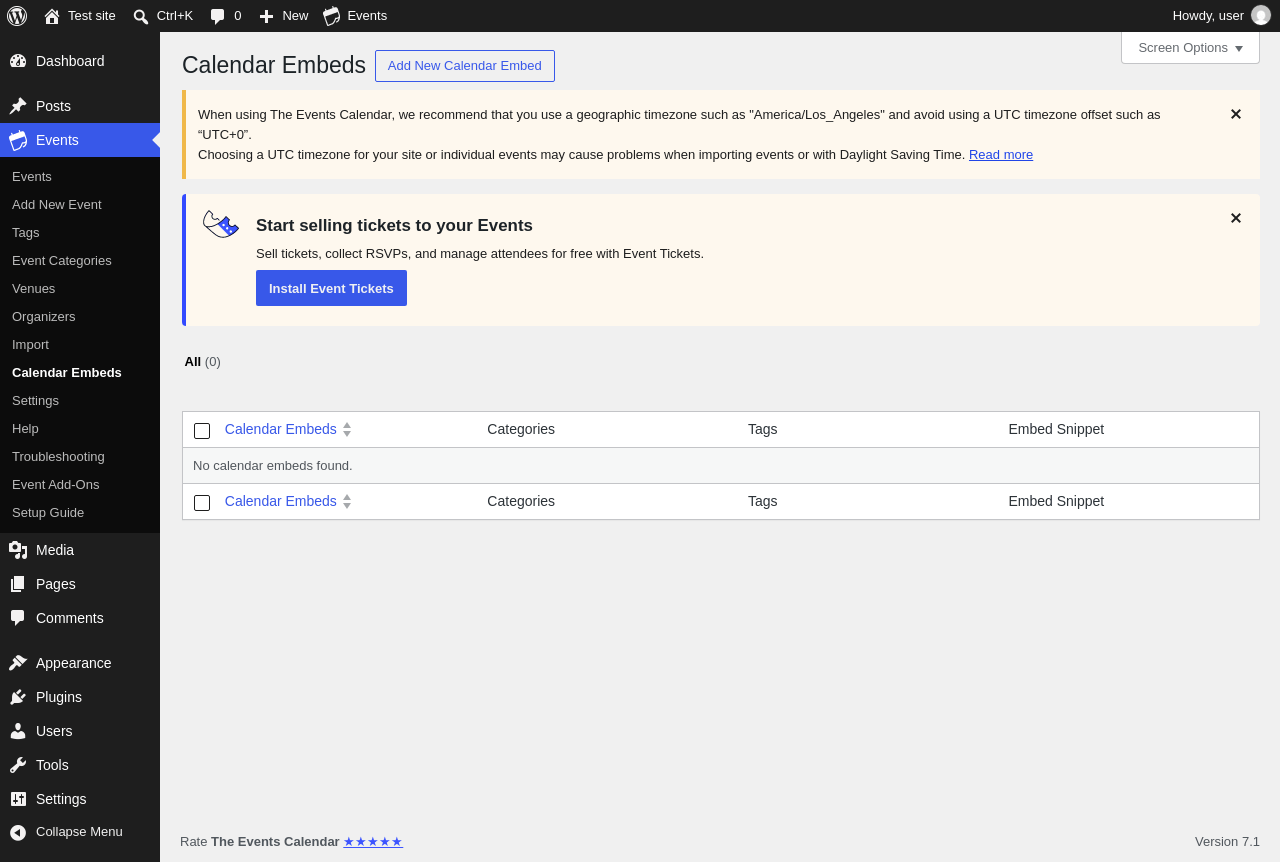Open Troubleshooting submenu item
This screenshot has height=862, width=1280.
pyautogui.click(x=58, y=457)
